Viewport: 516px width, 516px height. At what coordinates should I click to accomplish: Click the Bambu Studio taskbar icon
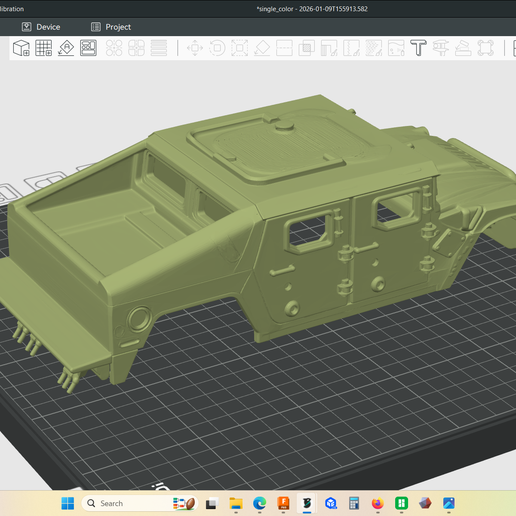[x=307, y=503]
